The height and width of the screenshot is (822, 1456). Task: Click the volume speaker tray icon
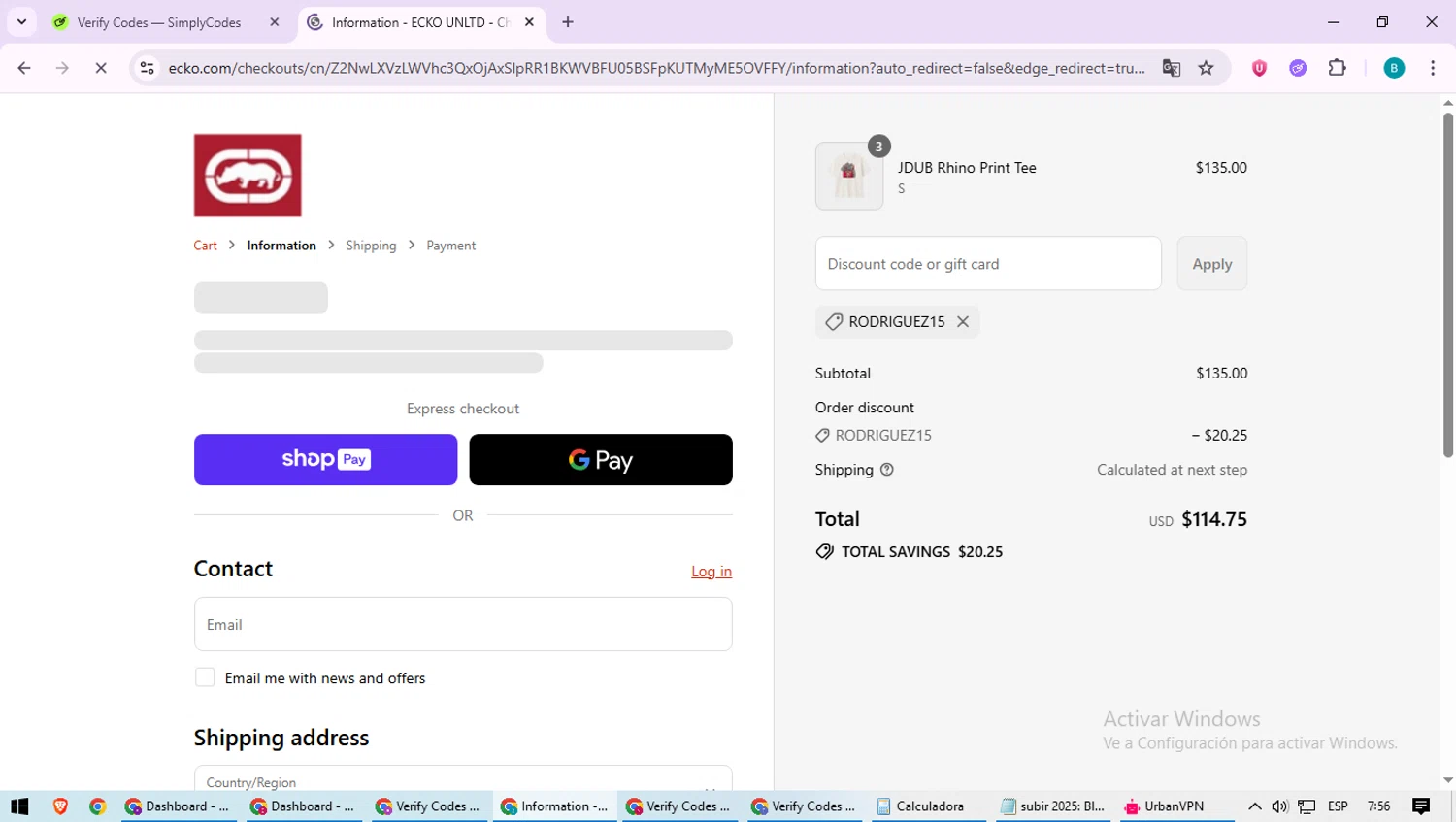click(x=1279, y=806)
